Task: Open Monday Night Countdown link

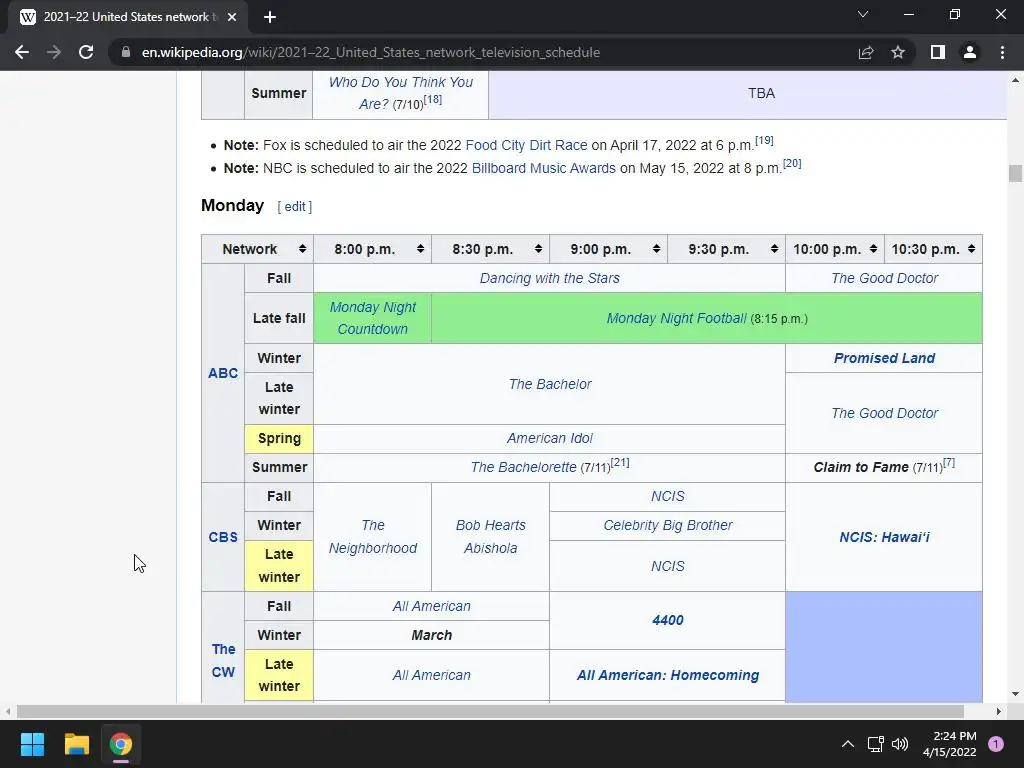Action: pyautogui.click(x=372, y=318)
